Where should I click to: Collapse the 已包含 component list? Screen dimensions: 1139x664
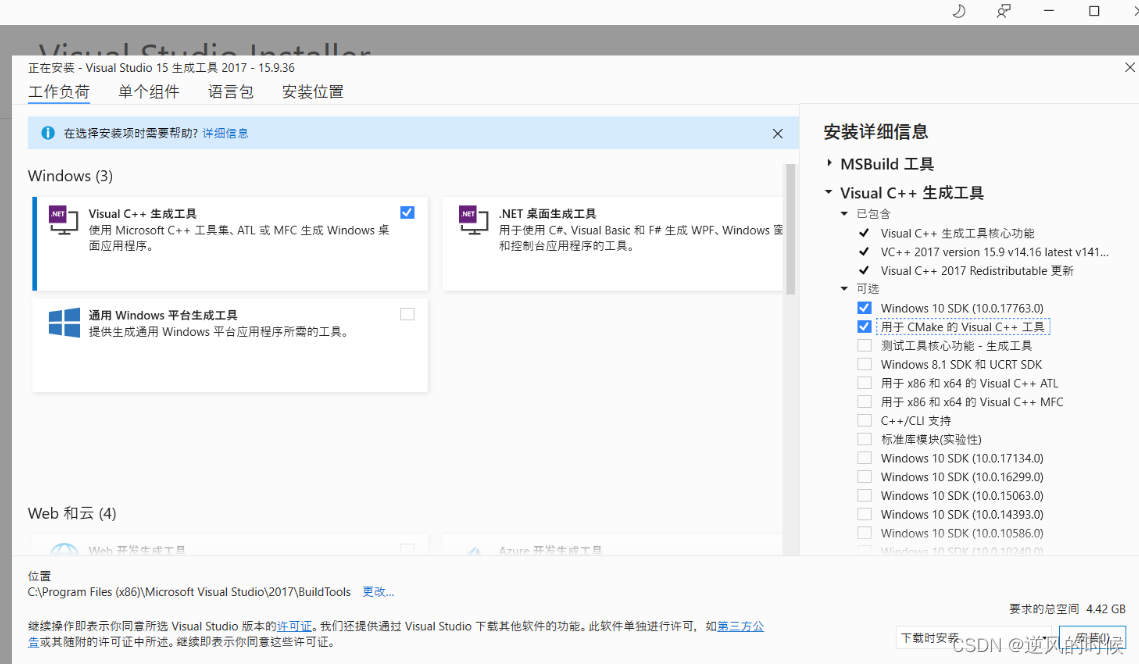point(843,212)
